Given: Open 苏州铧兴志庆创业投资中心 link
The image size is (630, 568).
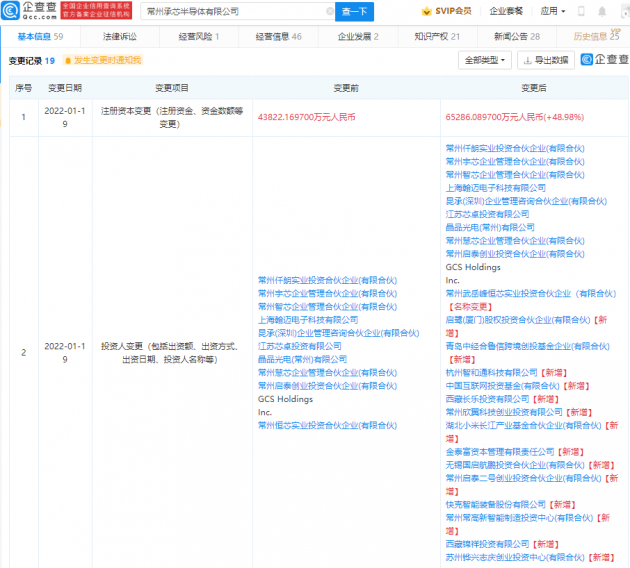Looking at the screenshot, I should pyautogui.click(x=515, y=557).
